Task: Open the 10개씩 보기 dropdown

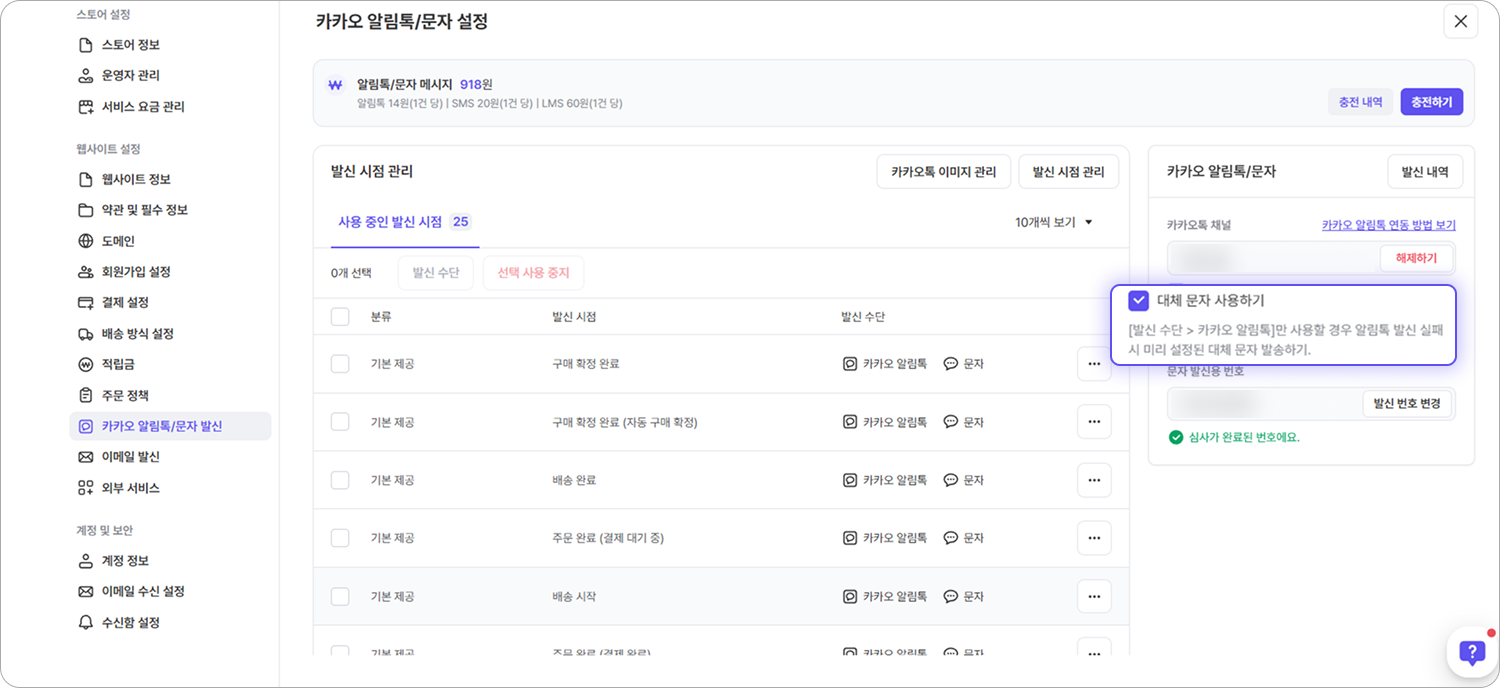Action: coord(1054,222)
